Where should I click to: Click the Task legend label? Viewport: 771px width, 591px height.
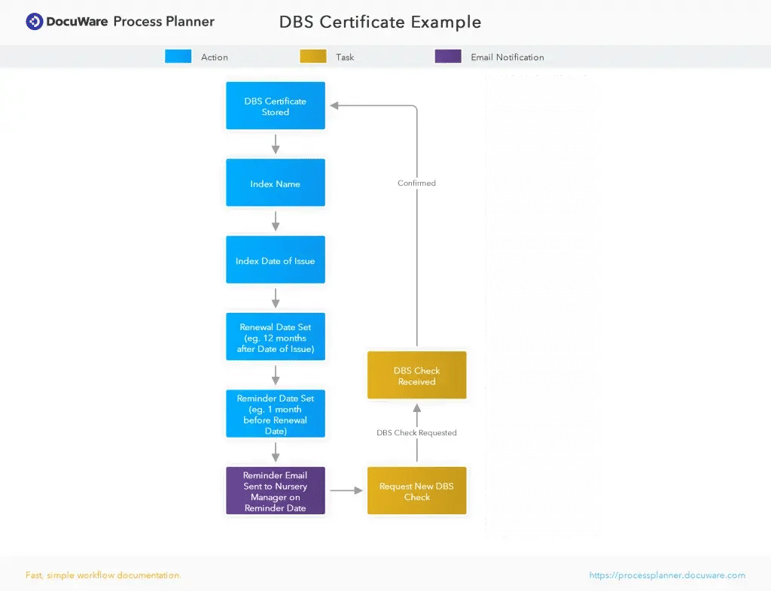345,57
